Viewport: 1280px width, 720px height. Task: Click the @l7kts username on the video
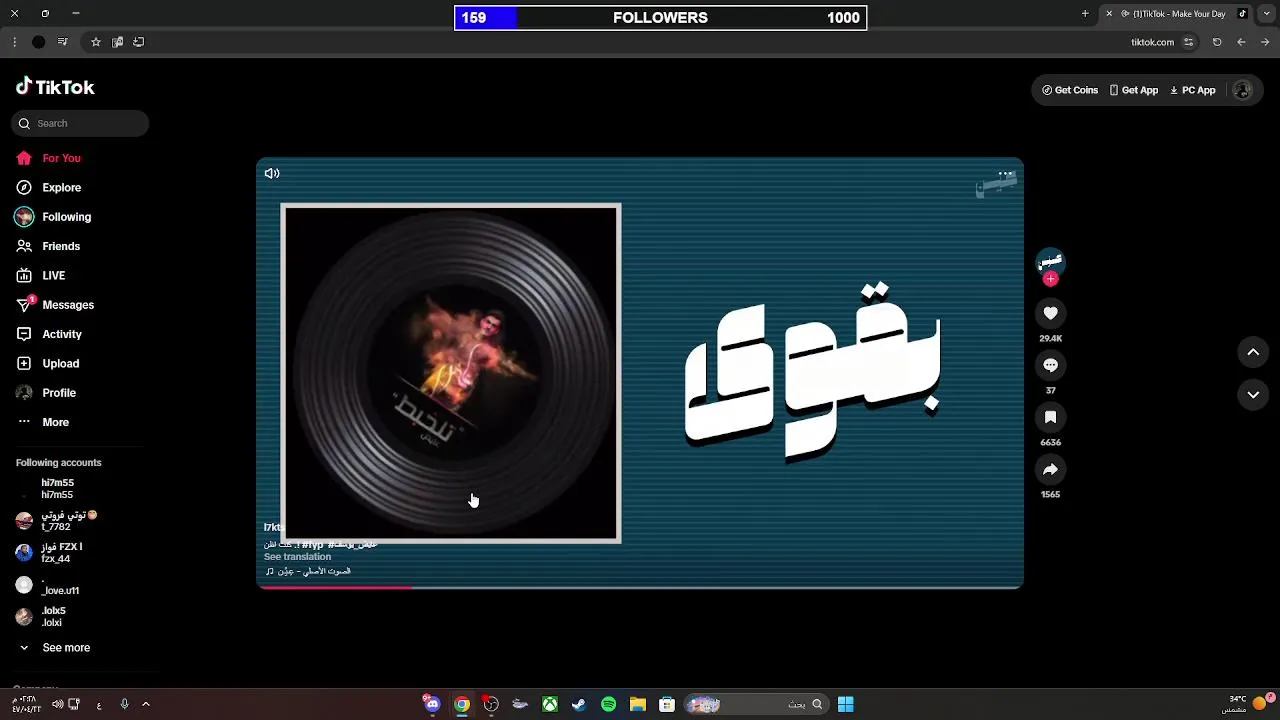(274, 527)
